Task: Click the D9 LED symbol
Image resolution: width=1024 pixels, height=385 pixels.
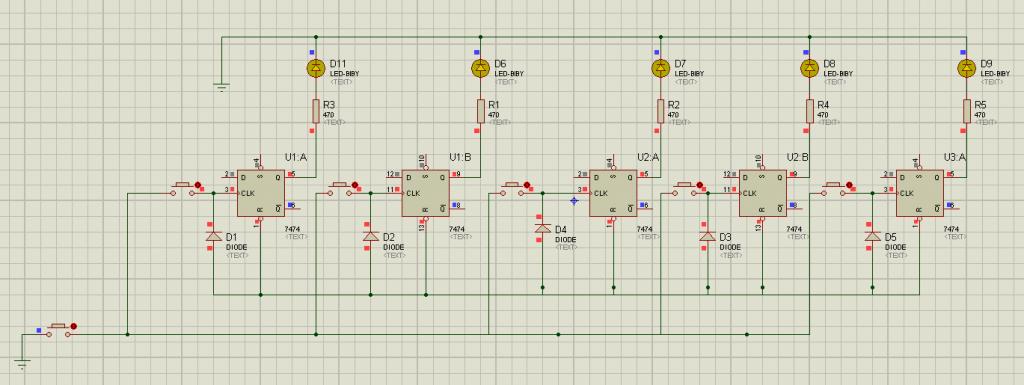Action: click(x=967, y=68)
